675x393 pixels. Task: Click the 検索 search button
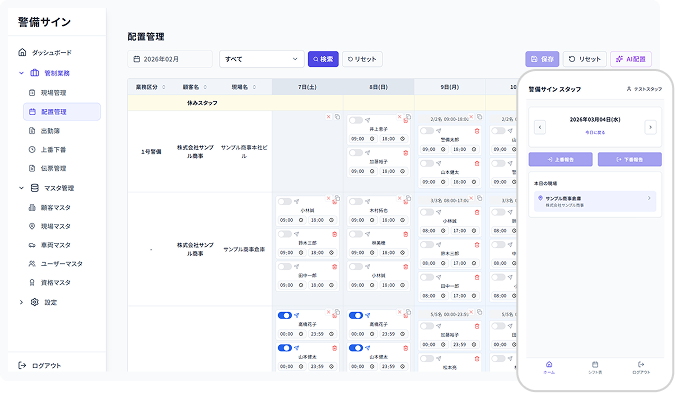[323, 59]
